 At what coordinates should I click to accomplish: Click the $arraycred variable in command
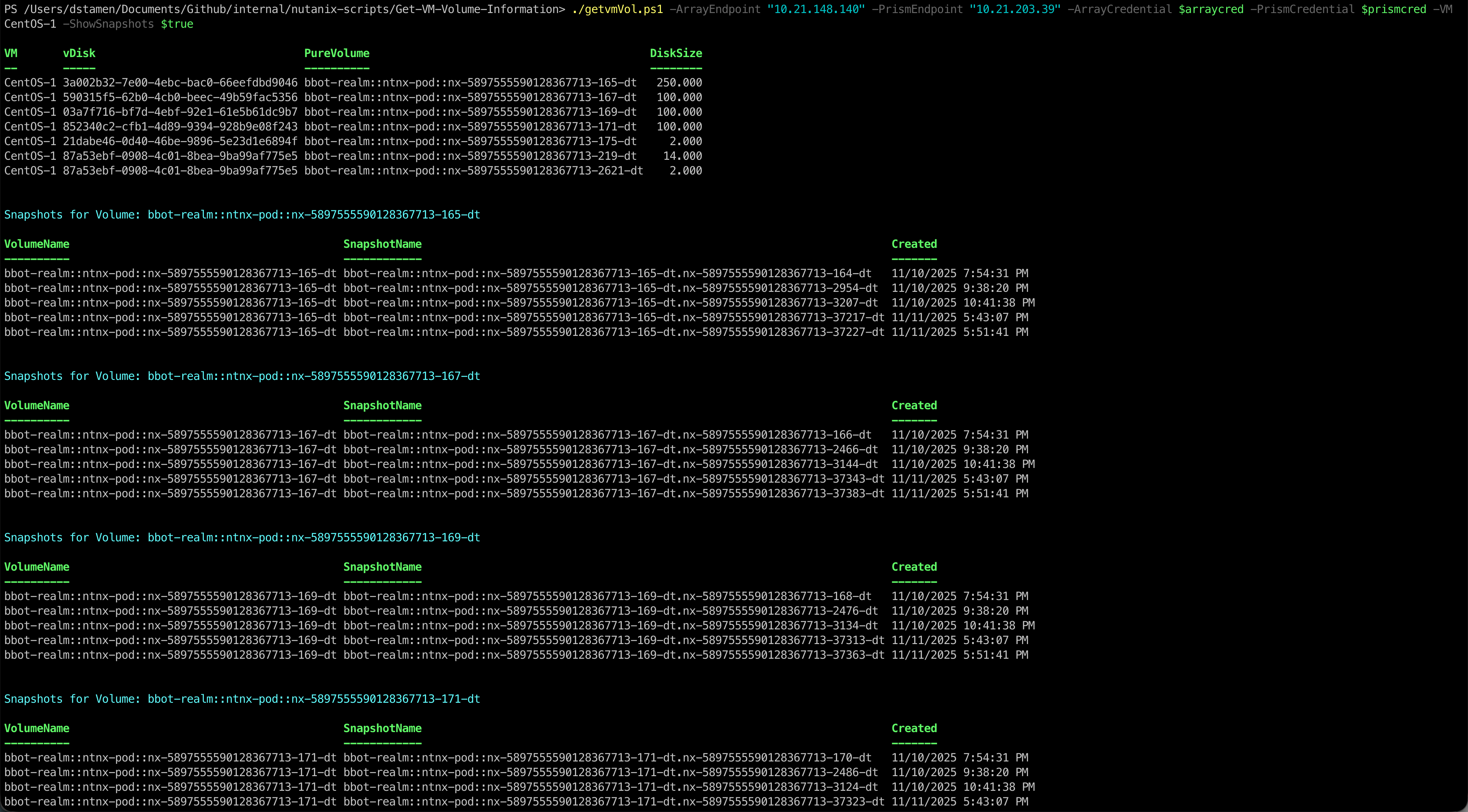1211,9
